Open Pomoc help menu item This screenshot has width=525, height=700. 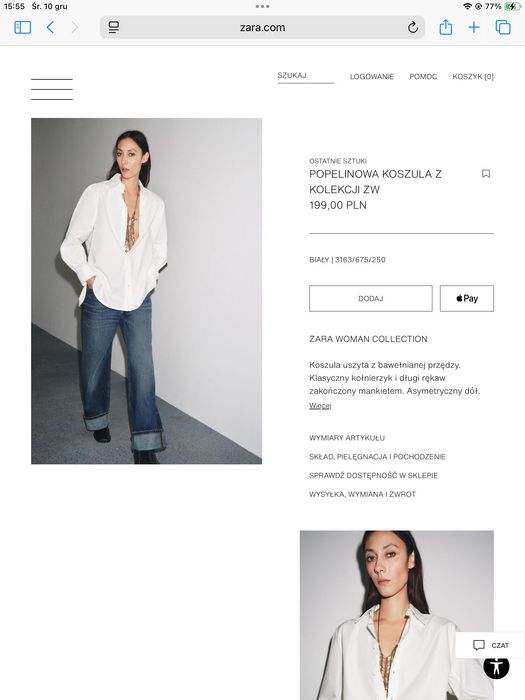(423, 77)
